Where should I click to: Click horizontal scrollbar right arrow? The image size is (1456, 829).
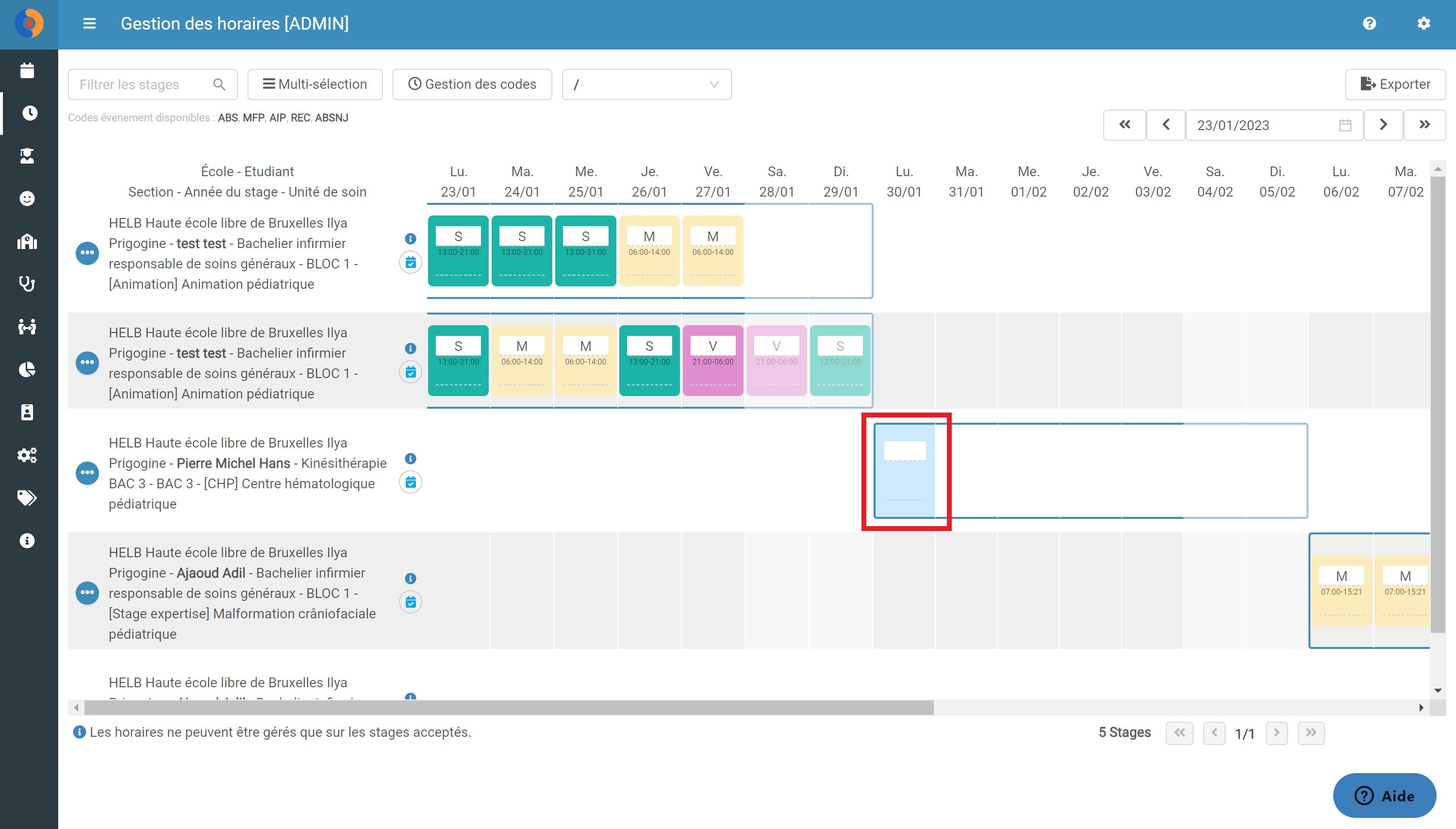coord(1421,708)
